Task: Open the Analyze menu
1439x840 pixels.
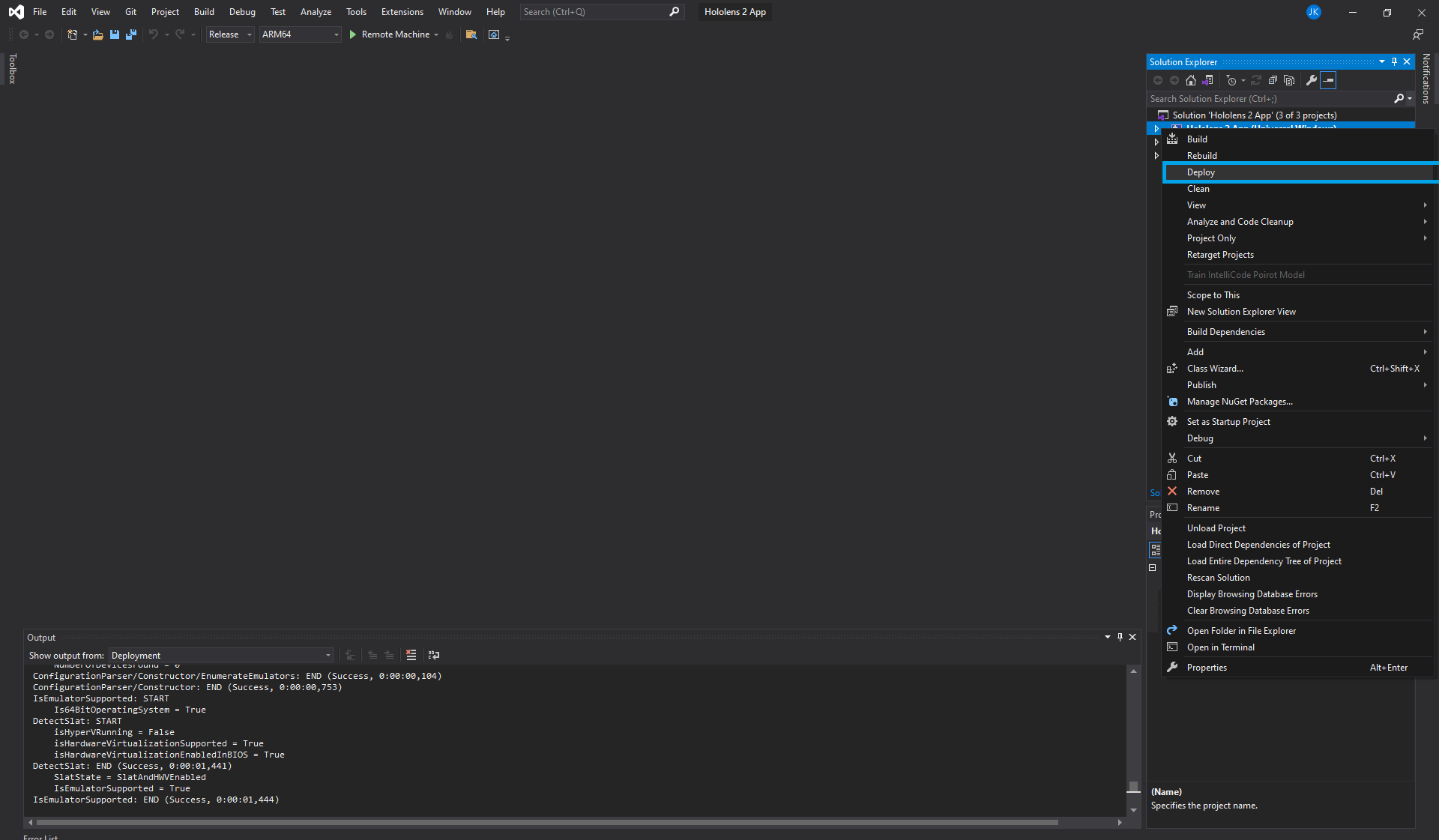Action: pyautogui.click(x=316, y=12)
